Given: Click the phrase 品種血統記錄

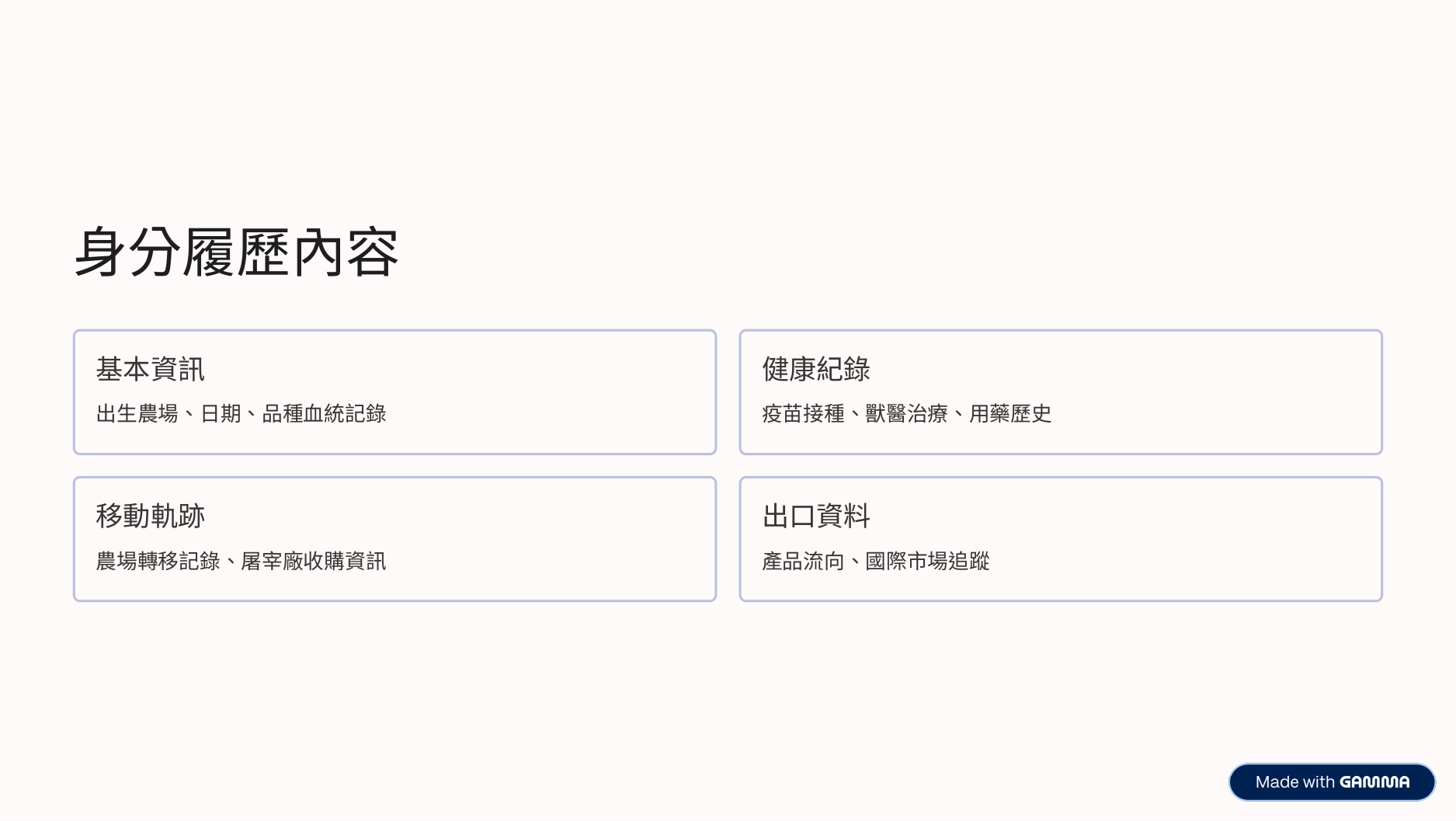Looking at the screenshot, I should 324,414.
